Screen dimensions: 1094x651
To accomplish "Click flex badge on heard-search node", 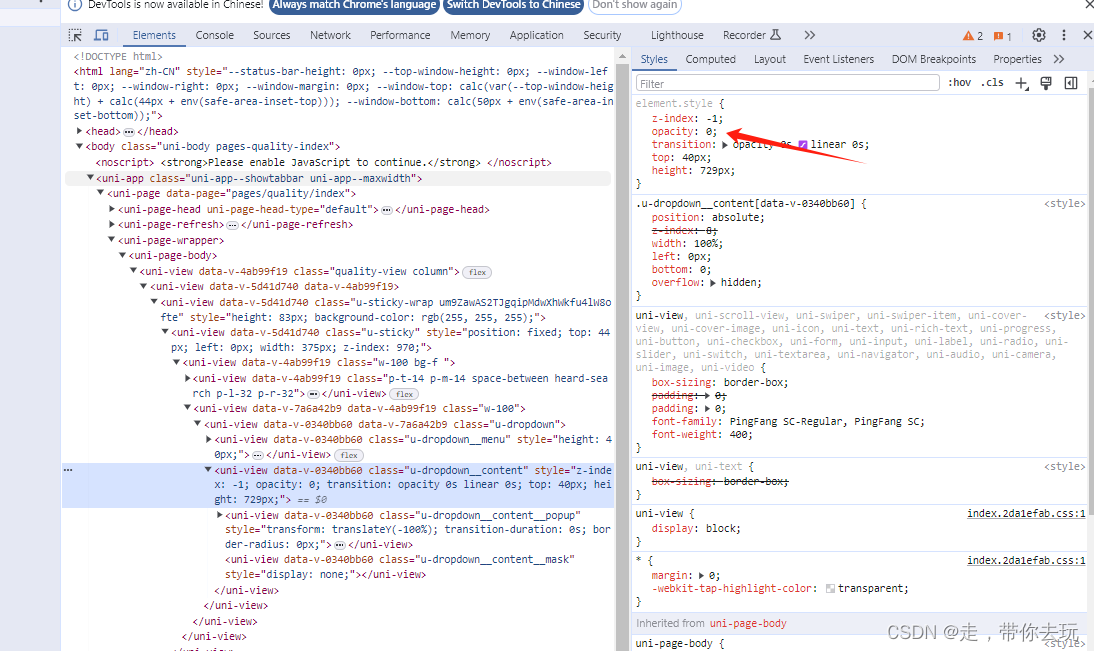I will [405, 394].
